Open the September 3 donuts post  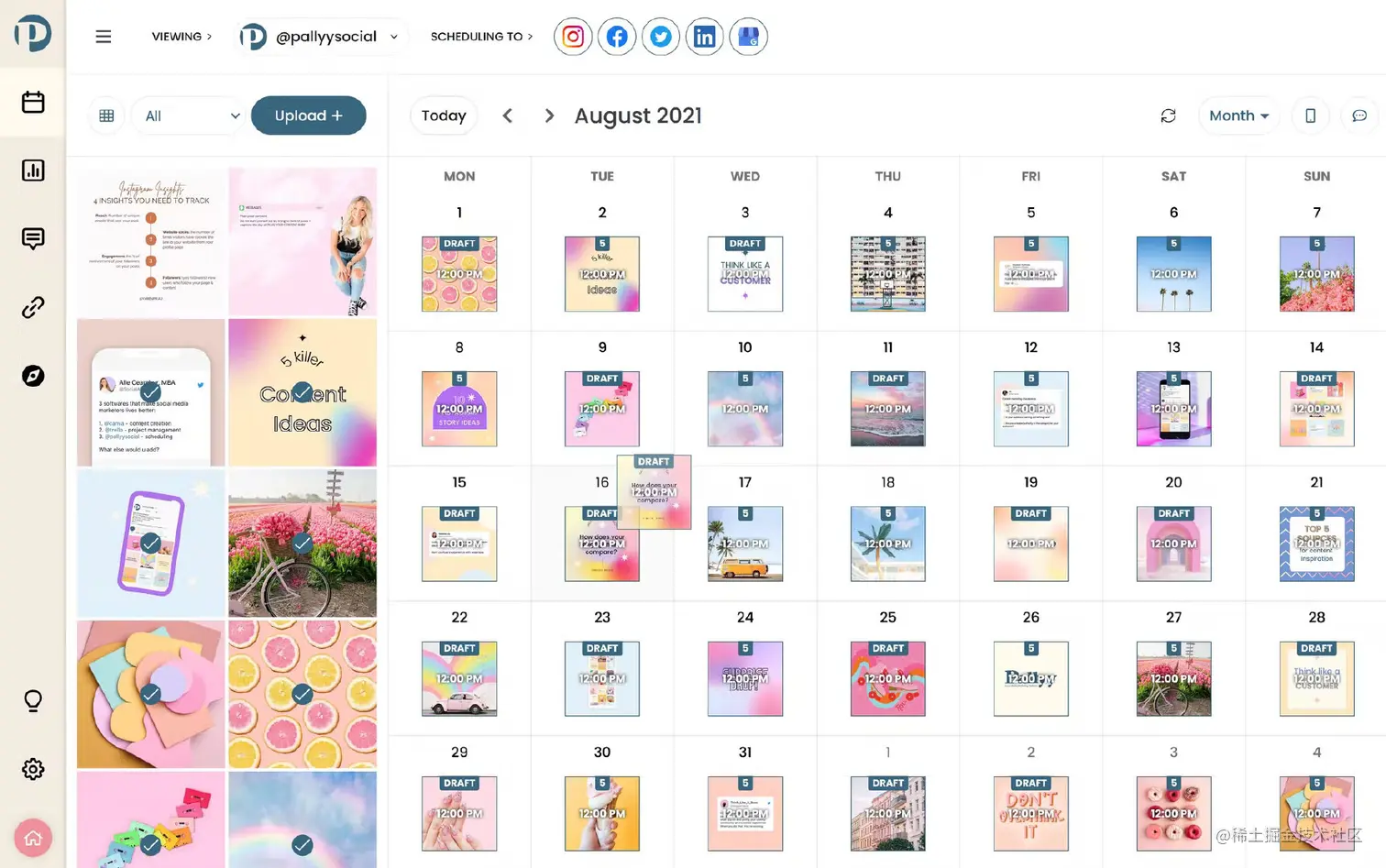point(1173,814)
